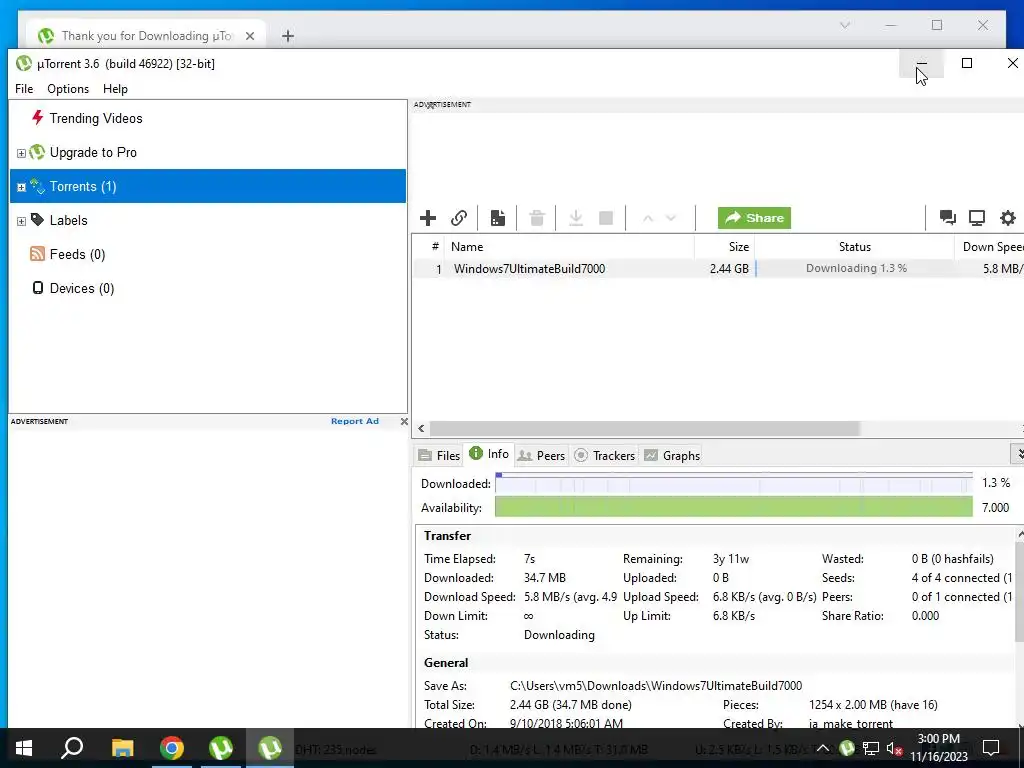This screenshot has width=1024, height=768.
Task: Click the Remove Torrent trash icon
Action: [537, 217]
